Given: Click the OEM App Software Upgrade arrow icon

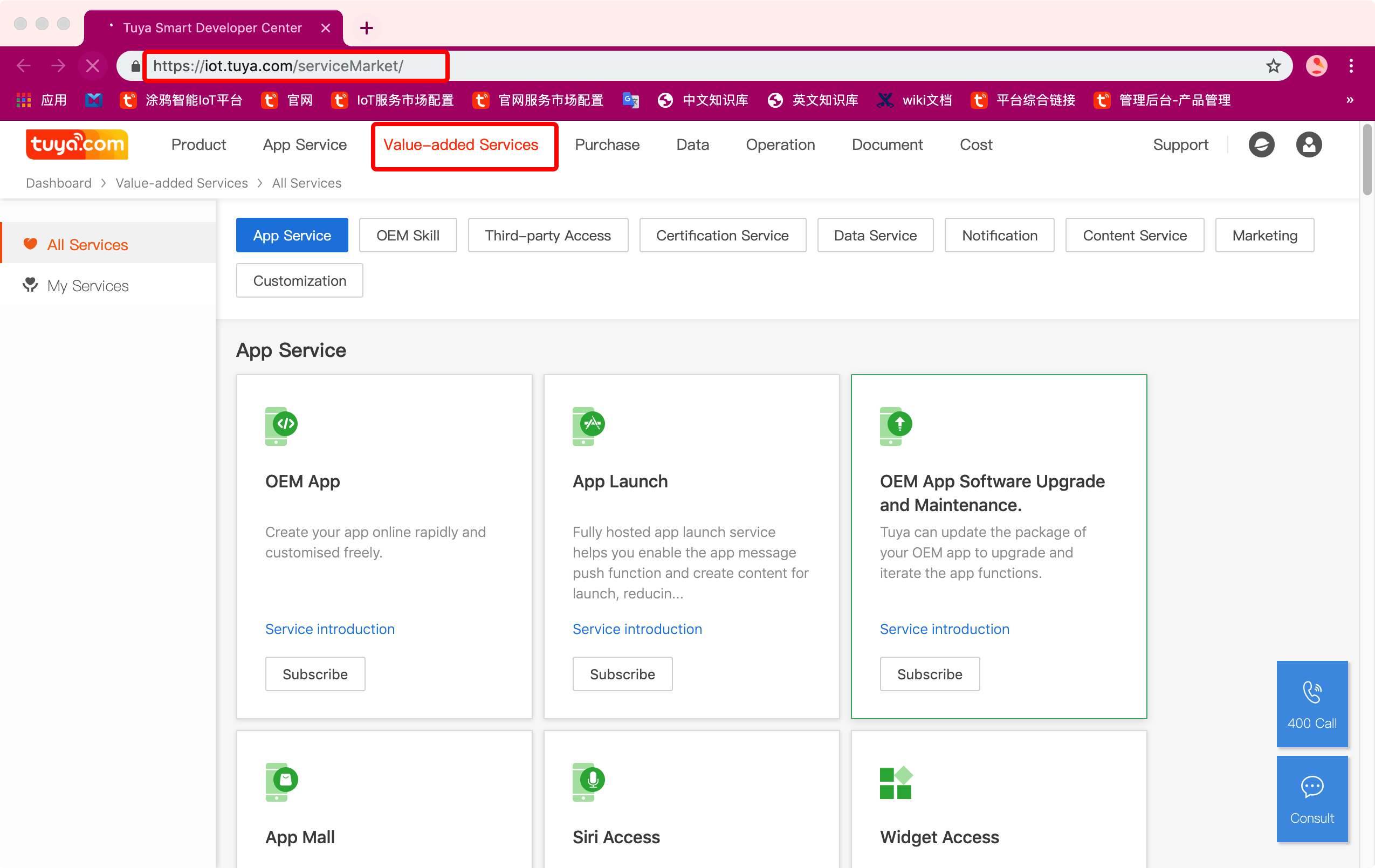Looking at the screenshot, I should click(895, 426).
